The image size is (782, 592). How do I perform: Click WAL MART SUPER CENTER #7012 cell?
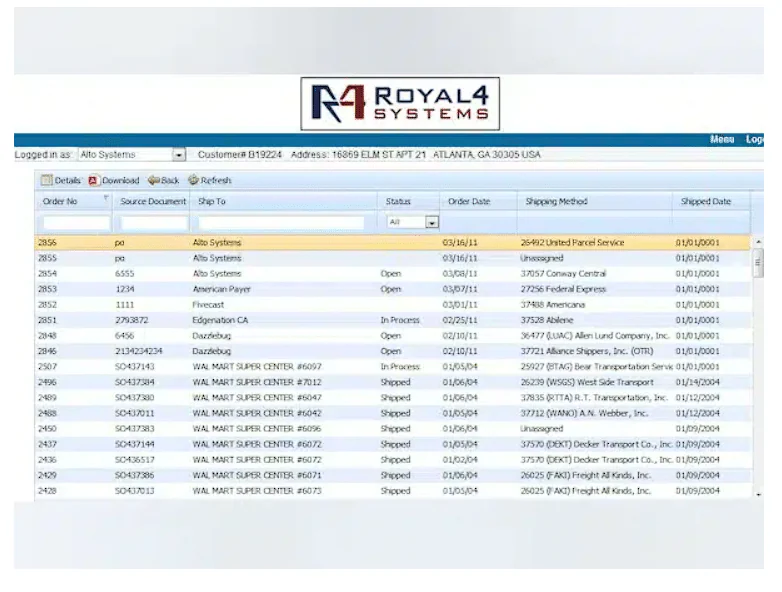tap(257, 382)
